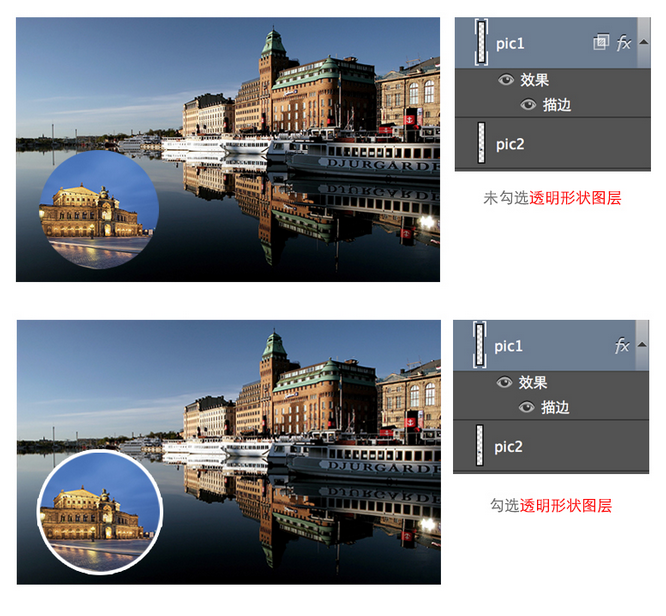Click the pic1 layer name in top panel
666x616 pixels.
(510, 43)
